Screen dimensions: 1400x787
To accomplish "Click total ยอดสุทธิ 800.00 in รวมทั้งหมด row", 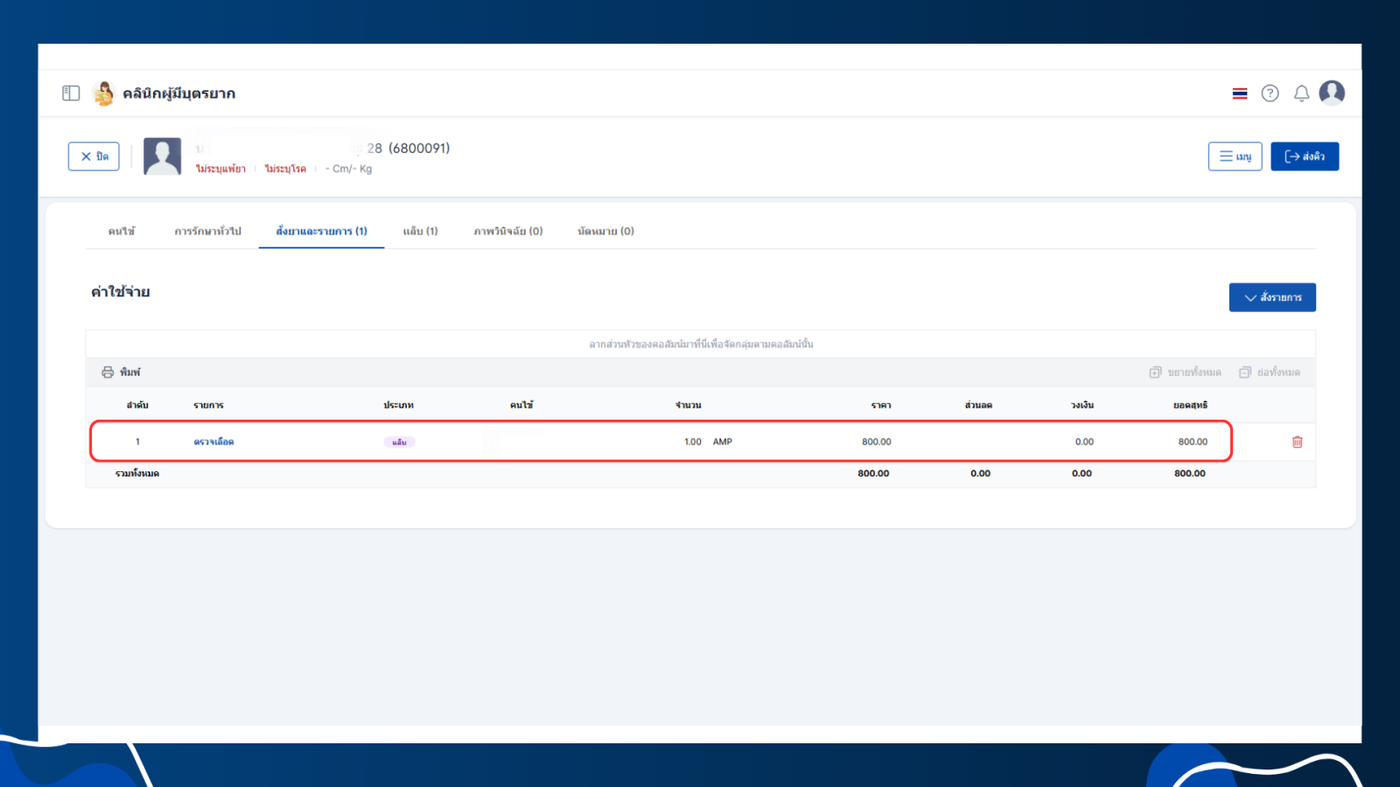I will [1190, 474].
